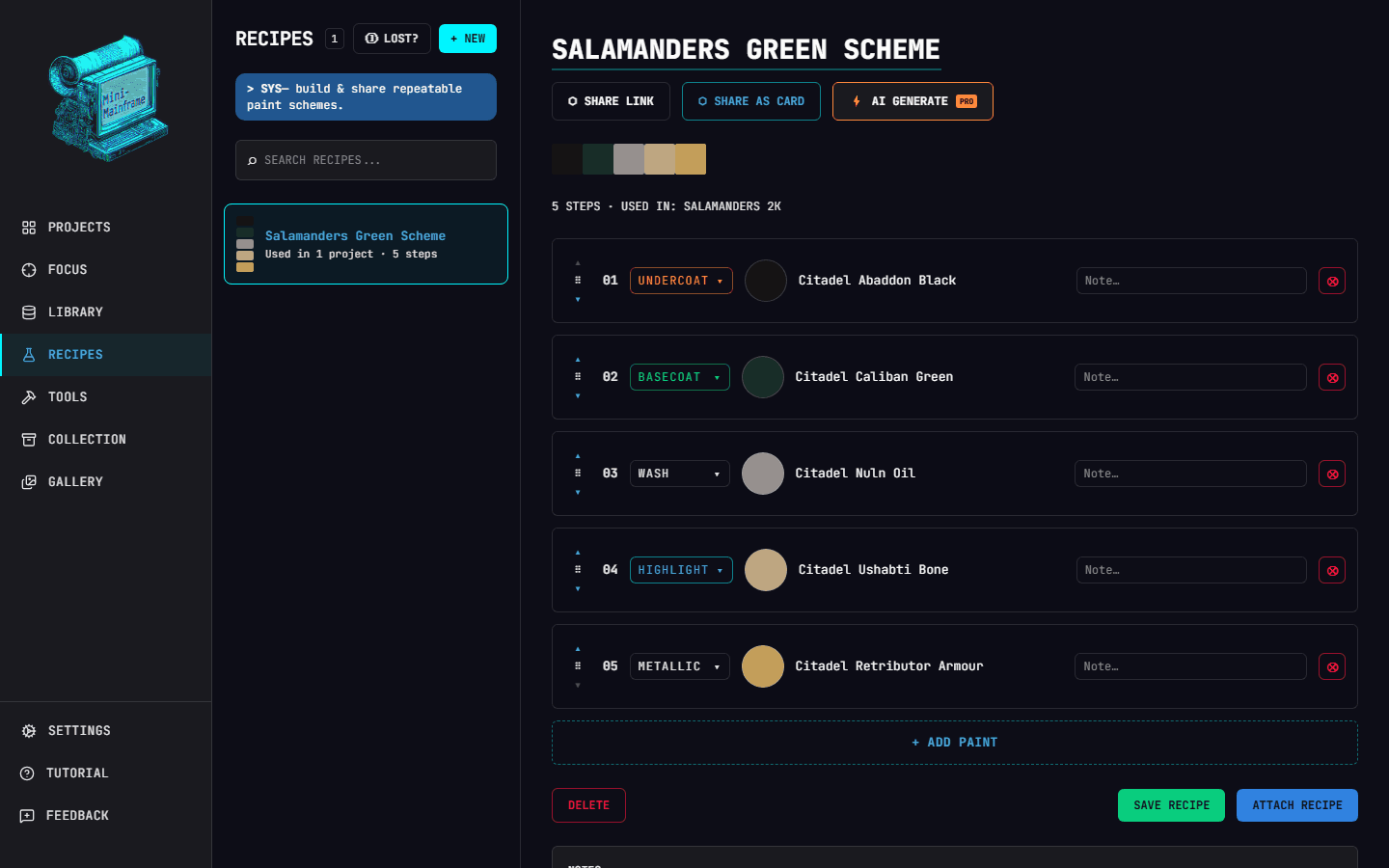The height and width of the screenshot is (868, 1389).
Task: Click the Share Link button
Action: (611, 101)
